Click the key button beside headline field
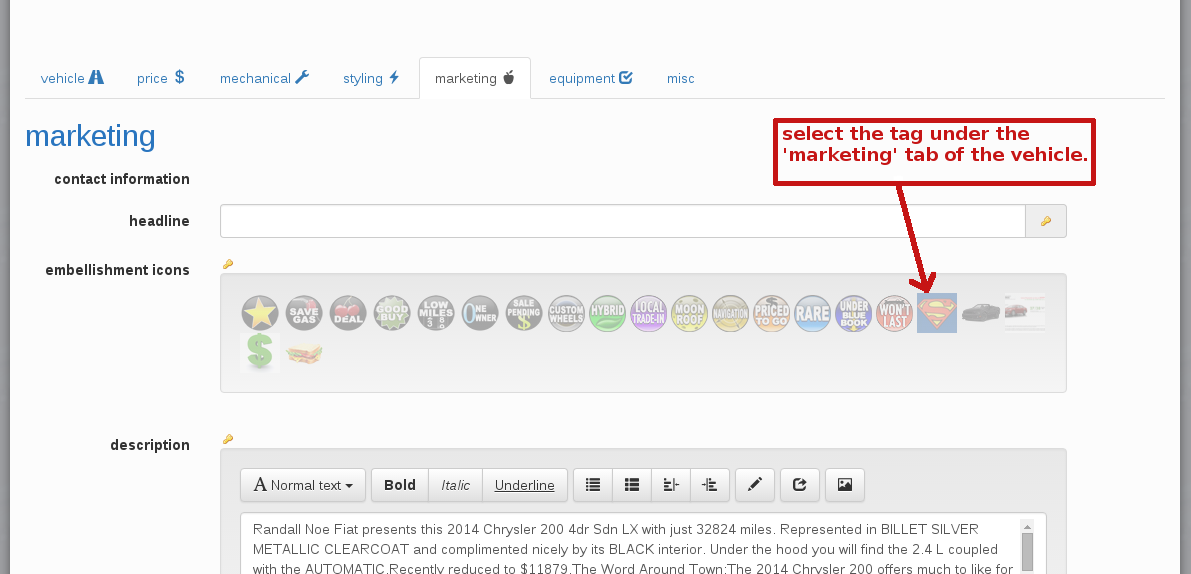The width and height of the screenshot is (1191, 574). click(1046, 221)
